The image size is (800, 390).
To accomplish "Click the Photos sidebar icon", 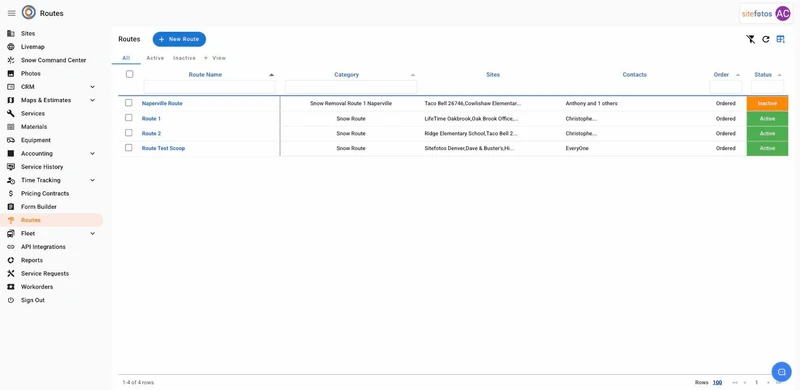I will (11, 74).
